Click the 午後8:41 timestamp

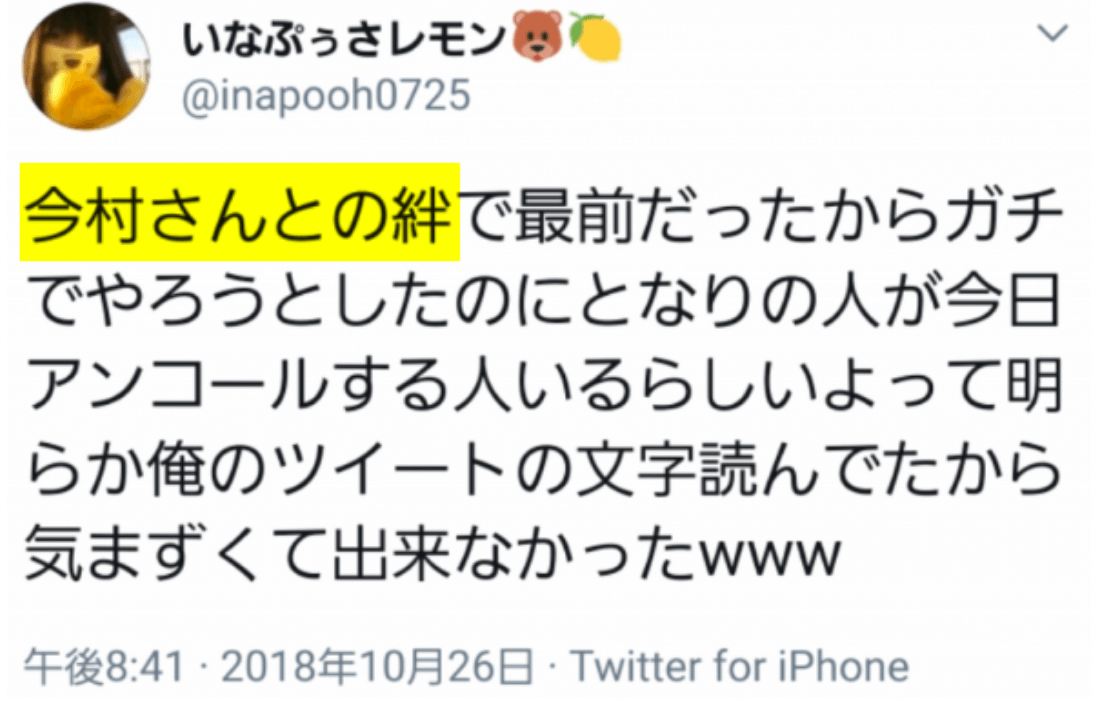click(105, 667)
